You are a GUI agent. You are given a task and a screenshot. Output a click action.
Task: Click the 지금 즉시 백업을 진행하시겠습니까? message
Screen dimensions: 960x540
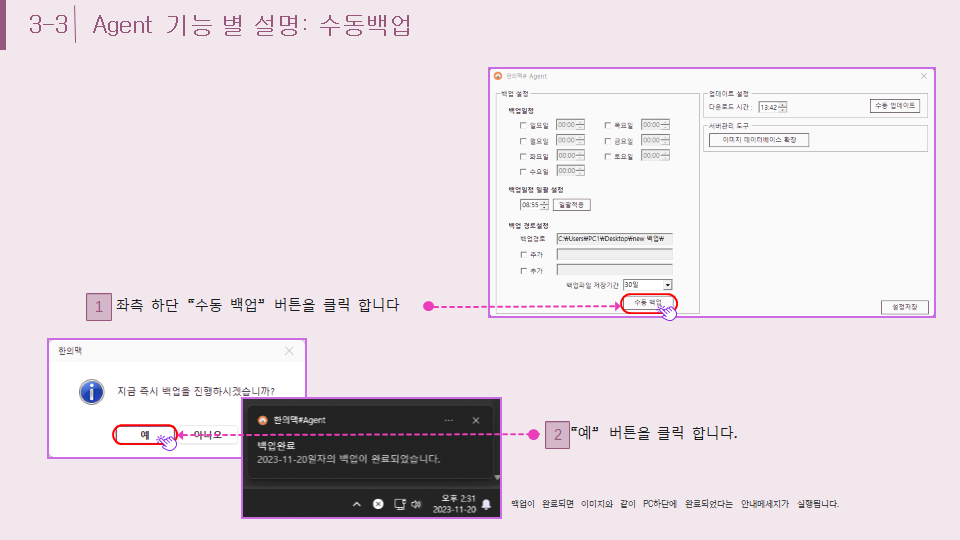(x=196, y=391)
